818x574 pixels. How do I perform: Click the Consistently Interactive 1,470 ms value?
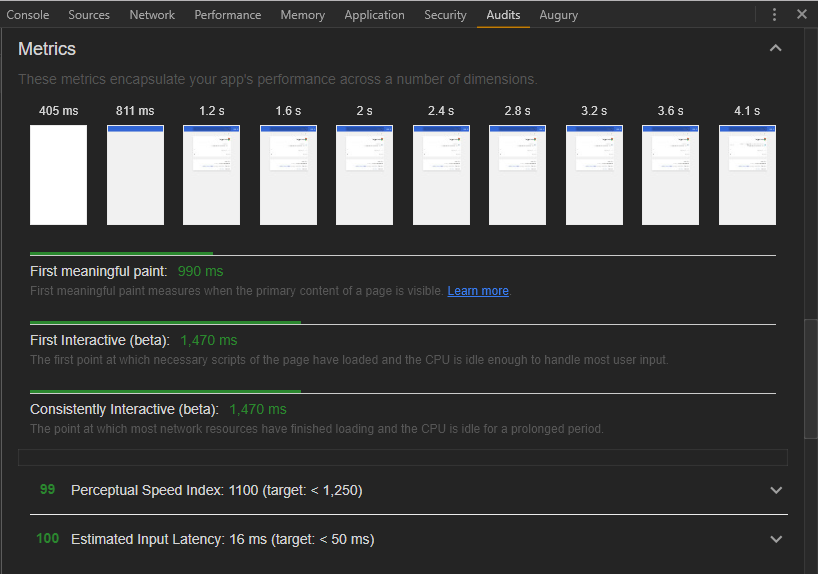coord(258,409)
